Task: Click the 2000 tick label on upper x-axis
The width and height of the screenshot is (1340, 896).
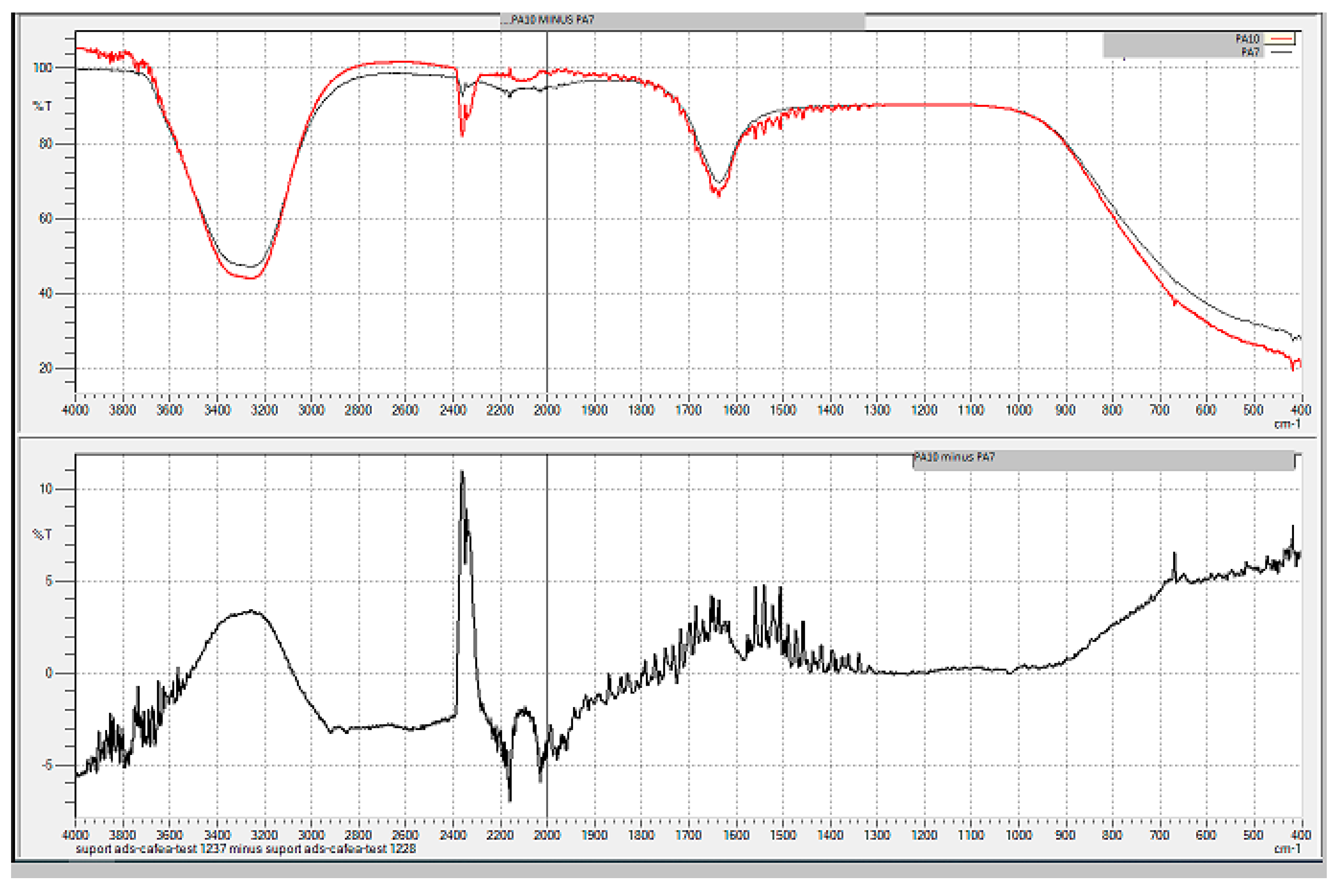Action: 547,410
